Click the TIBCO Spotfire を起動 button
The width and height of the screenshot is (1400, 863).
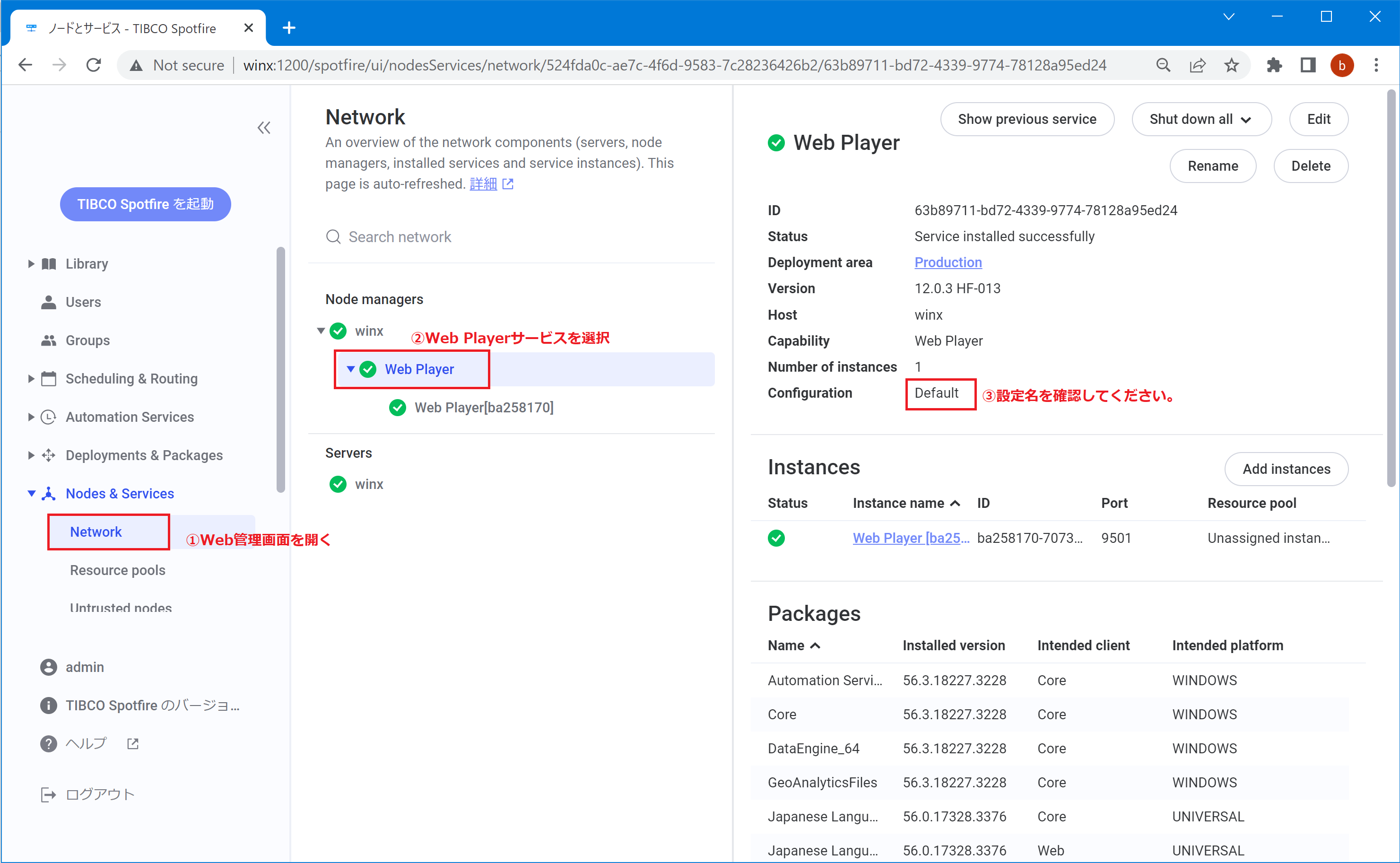(146, 204)
